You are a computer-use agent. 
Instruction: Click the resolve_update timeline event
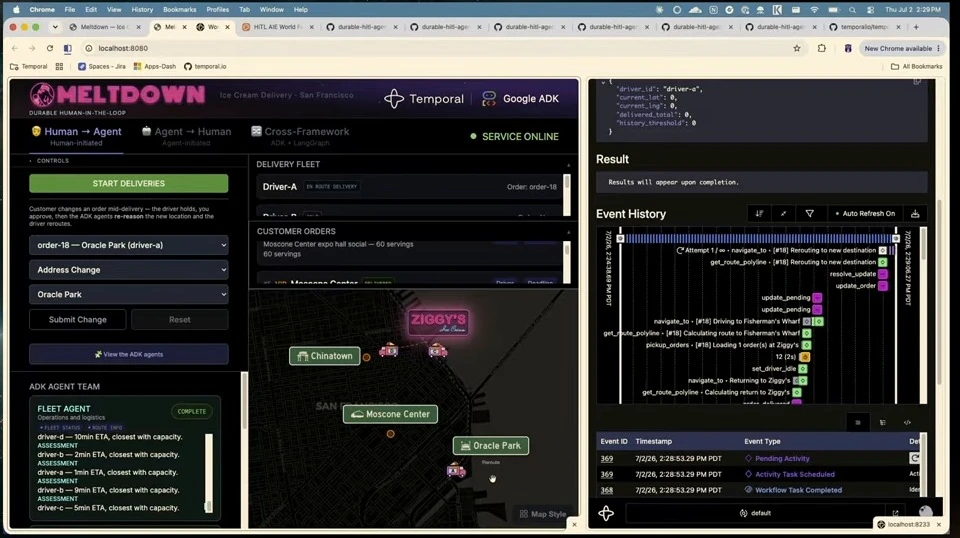click(x=882, y=274)
